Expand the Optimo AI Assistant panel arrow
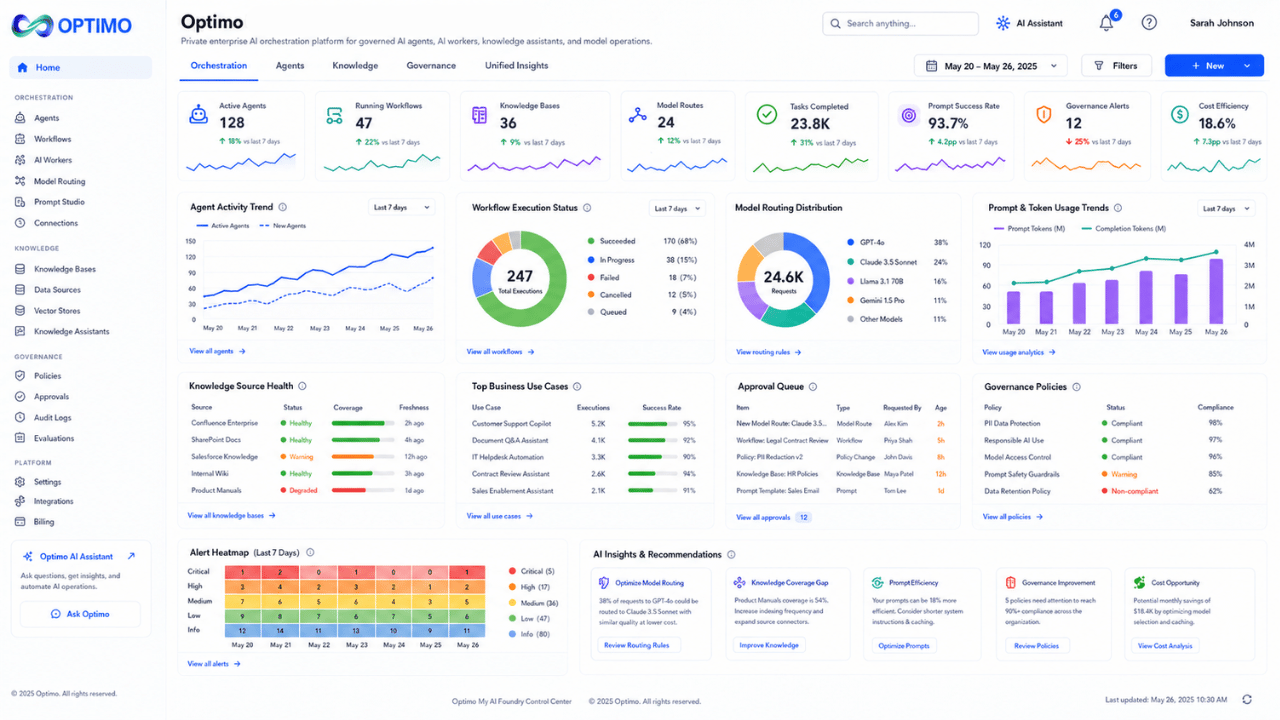The width and height of the screenshot is (1280, 720). 131,556
